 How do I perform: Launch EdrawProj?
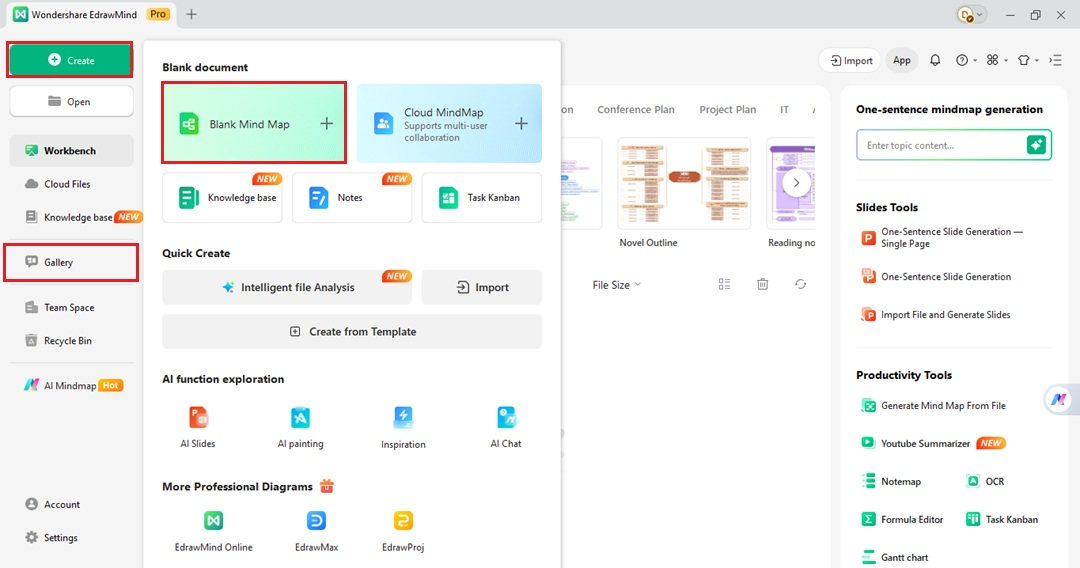pos(403,531)
